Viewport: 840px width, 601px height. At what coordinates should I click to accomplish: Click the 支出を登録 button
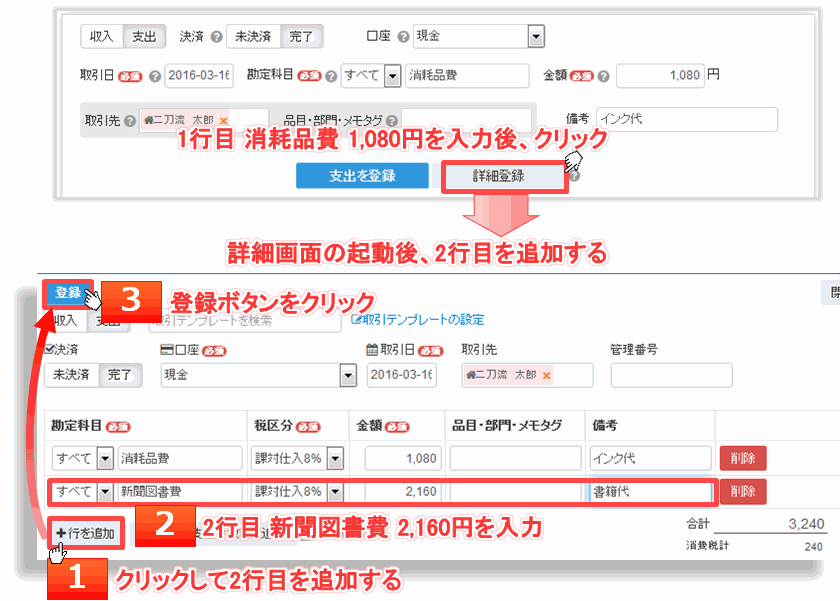coord(362,175)
